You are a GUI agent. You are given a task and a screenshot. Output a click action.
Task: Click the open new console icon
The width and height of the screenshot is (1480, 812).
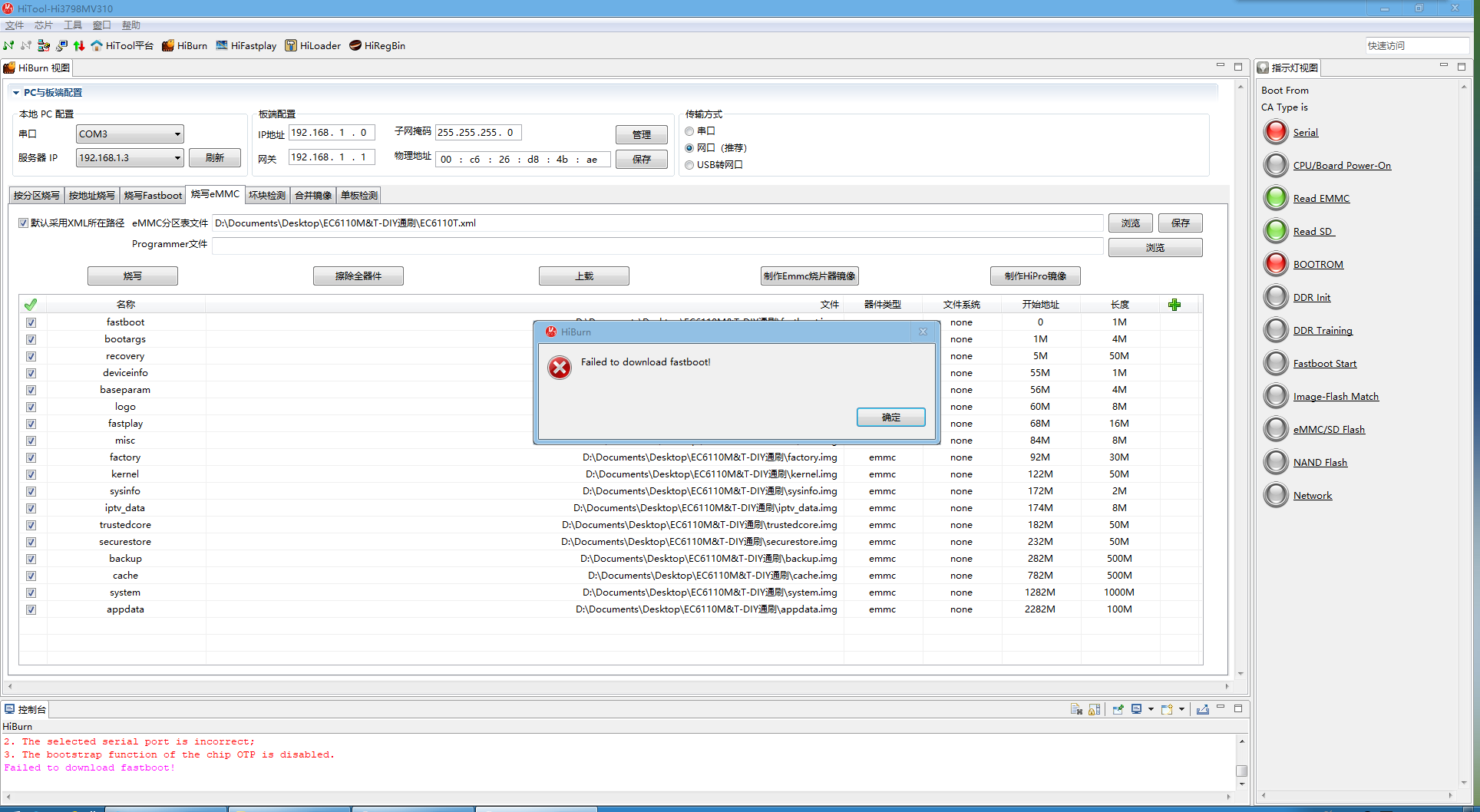[x=1167, y=709]
